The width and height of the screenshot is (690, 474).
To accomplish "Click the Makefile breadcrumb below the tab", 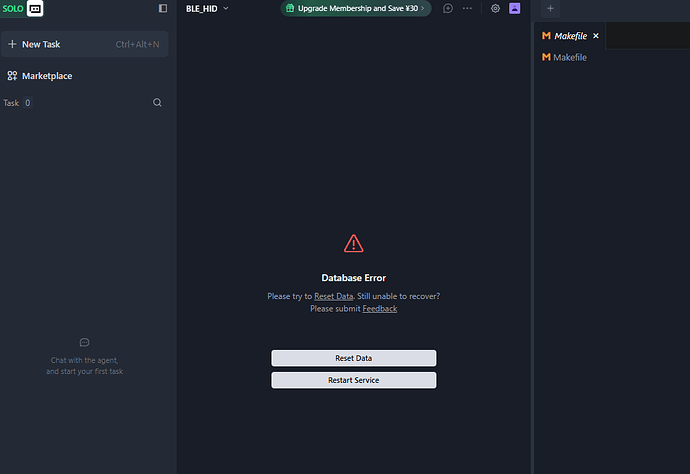I will 565,57.
